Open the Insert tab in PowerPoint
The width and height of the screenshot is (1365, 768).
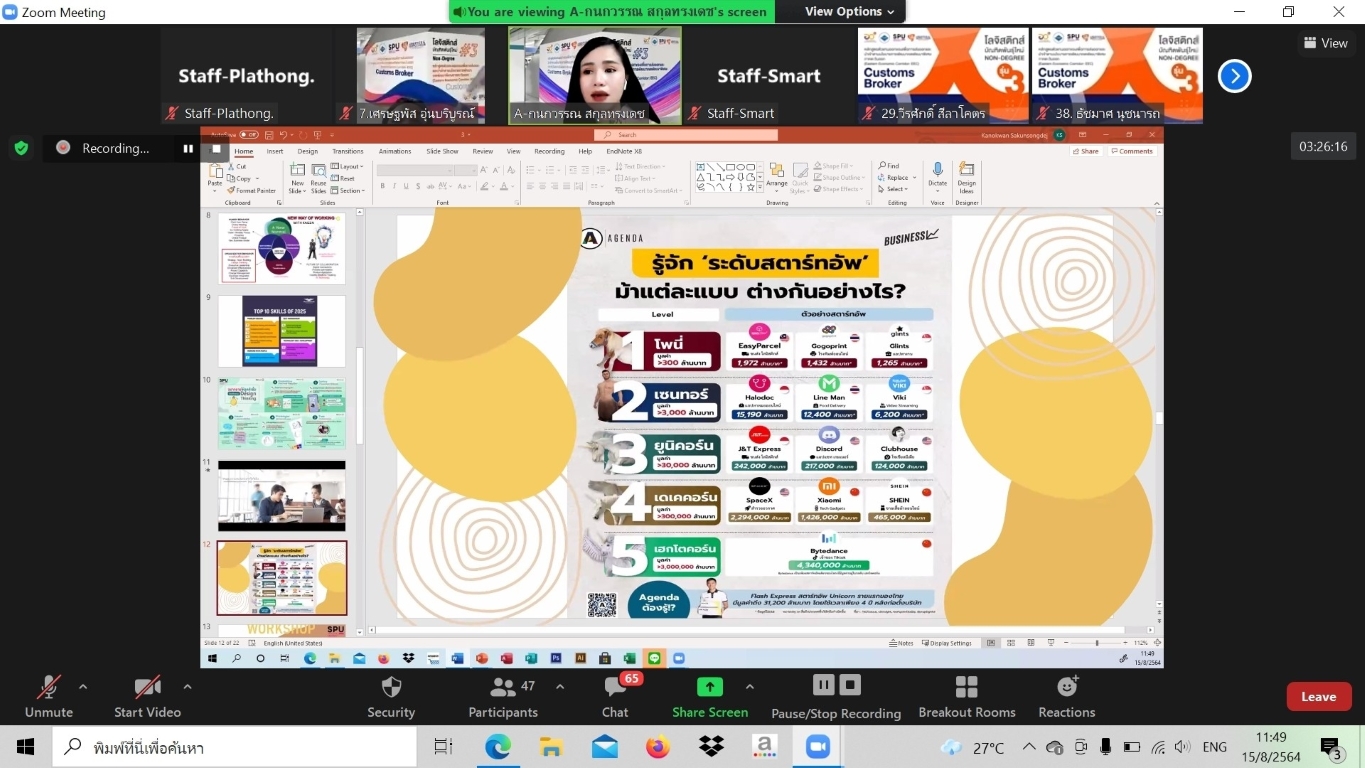(x=274, y=152)
